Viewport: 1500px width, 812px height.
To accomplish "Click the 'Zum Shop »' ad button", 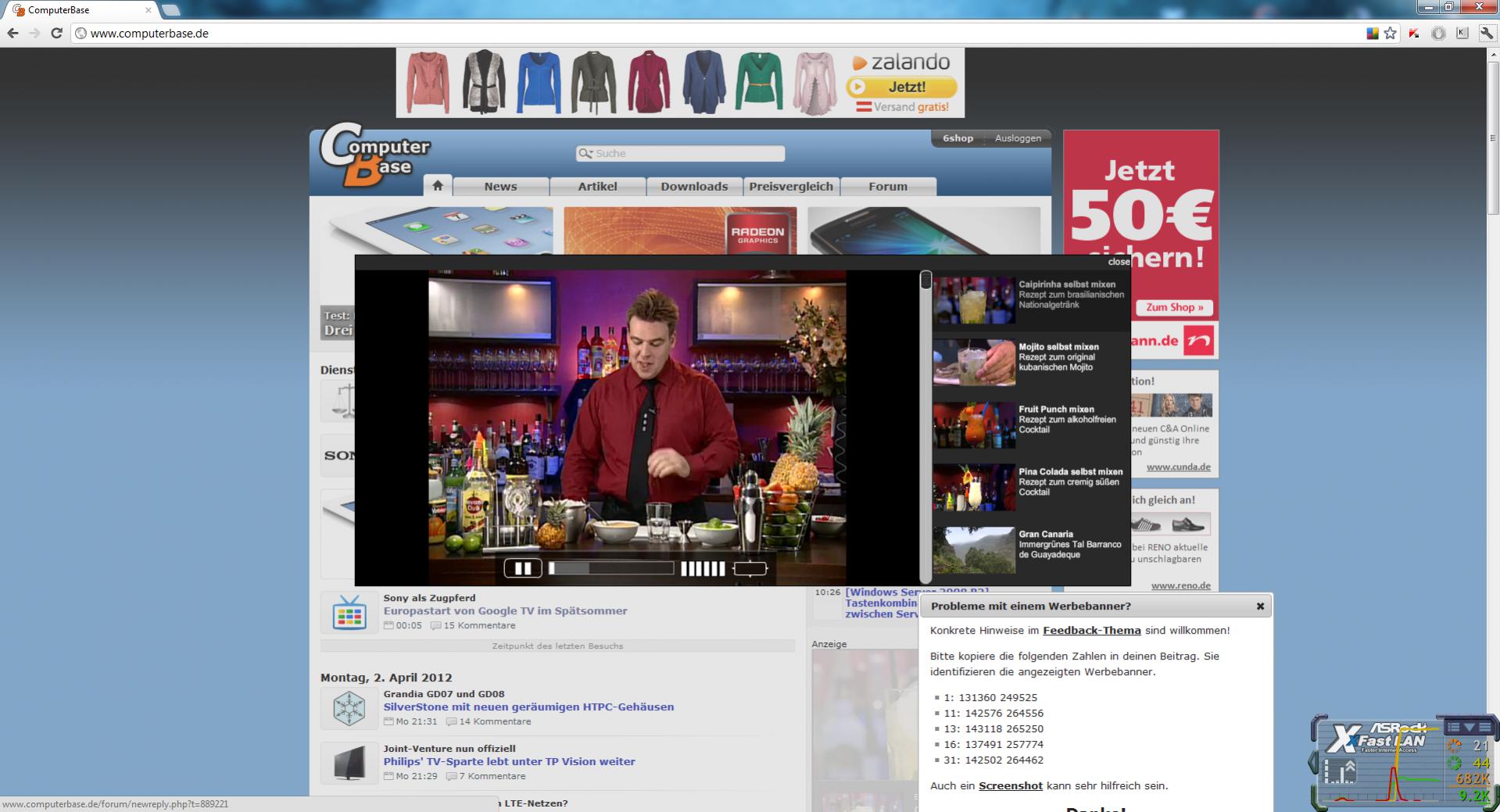I will pos(1174,307).
